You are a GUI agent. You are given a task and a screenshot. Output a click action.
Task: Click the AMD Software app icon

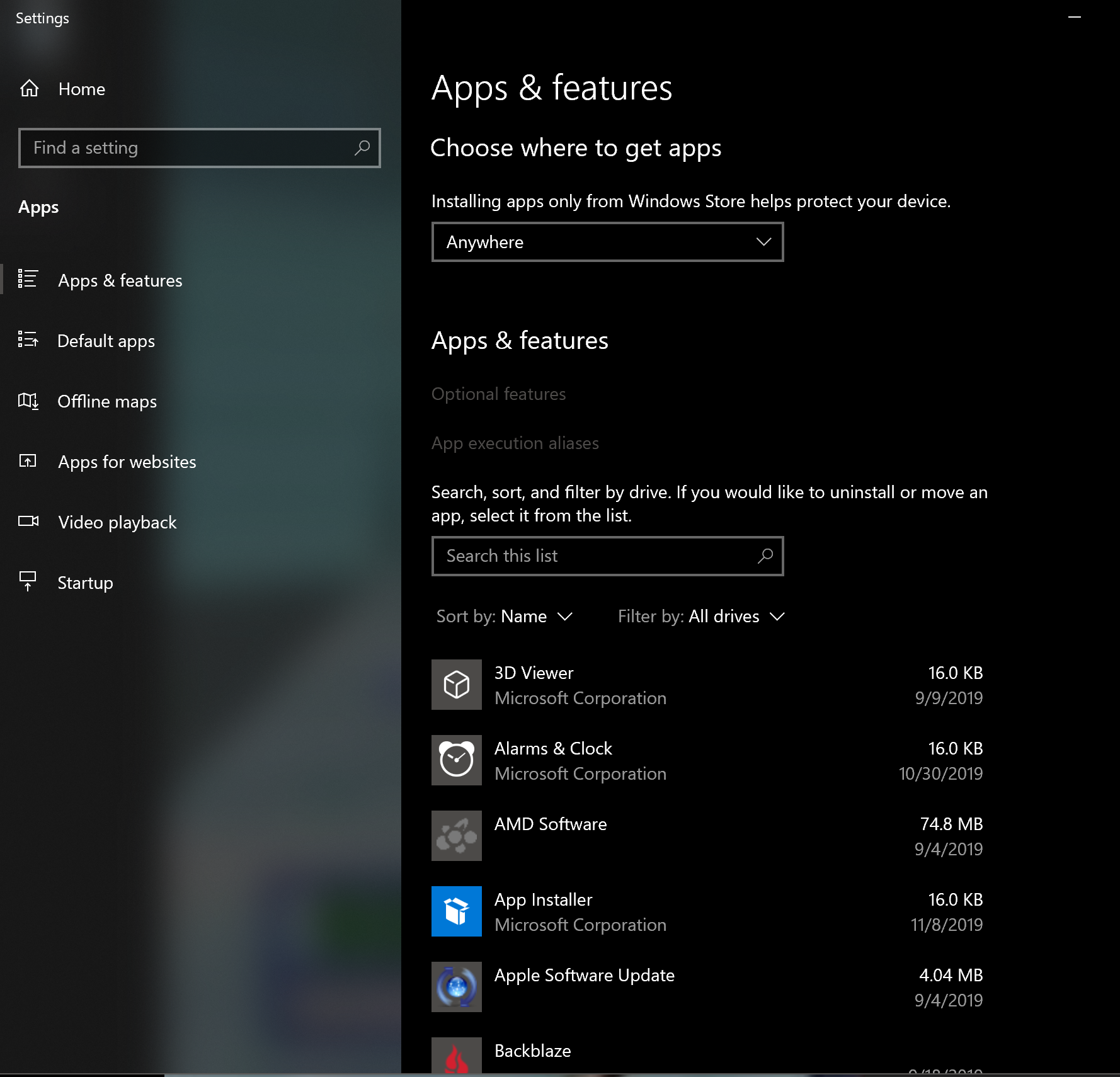tap(457, 836)
